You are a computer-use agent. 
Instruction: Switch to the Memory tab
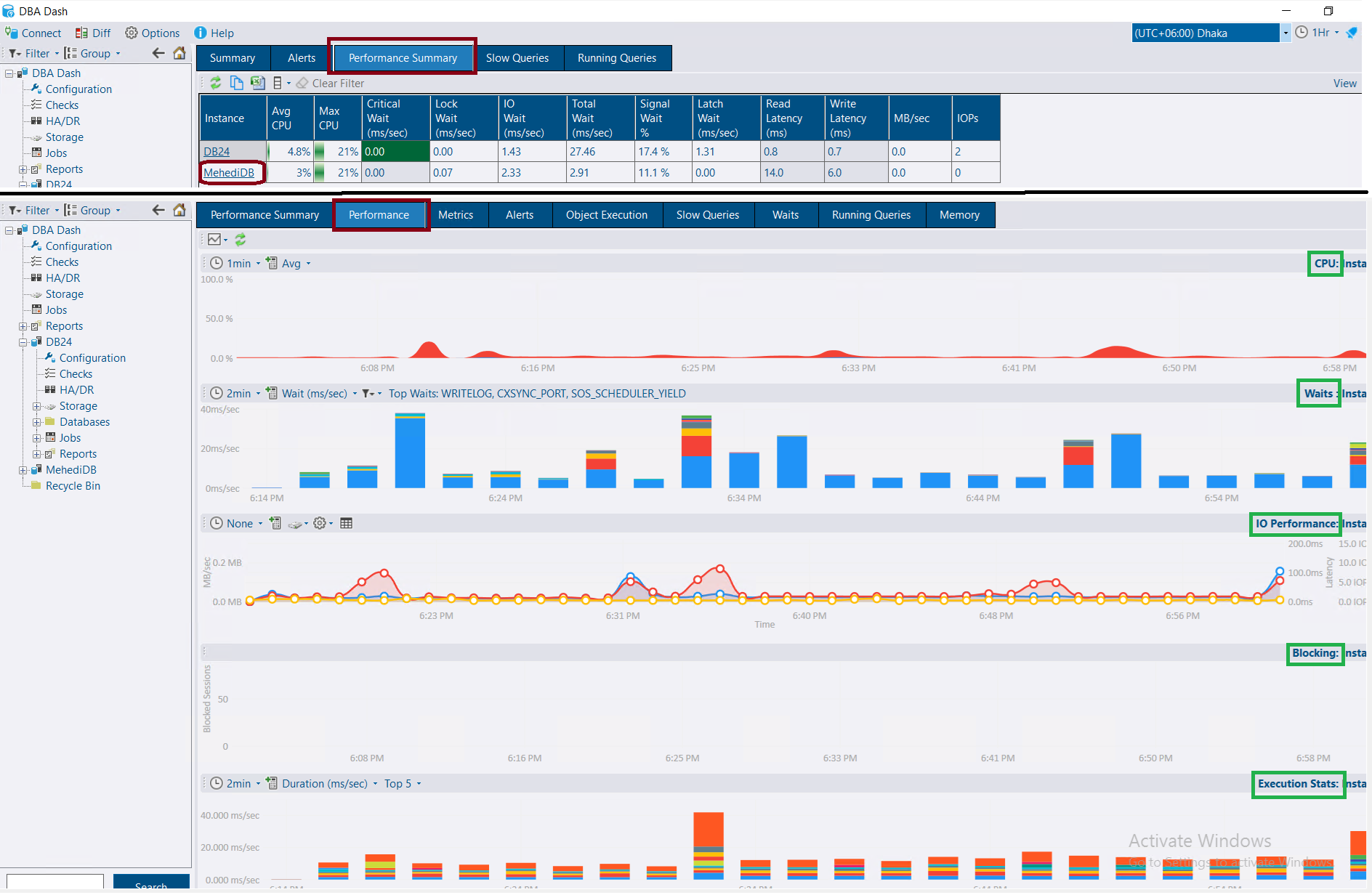(959, 215)
